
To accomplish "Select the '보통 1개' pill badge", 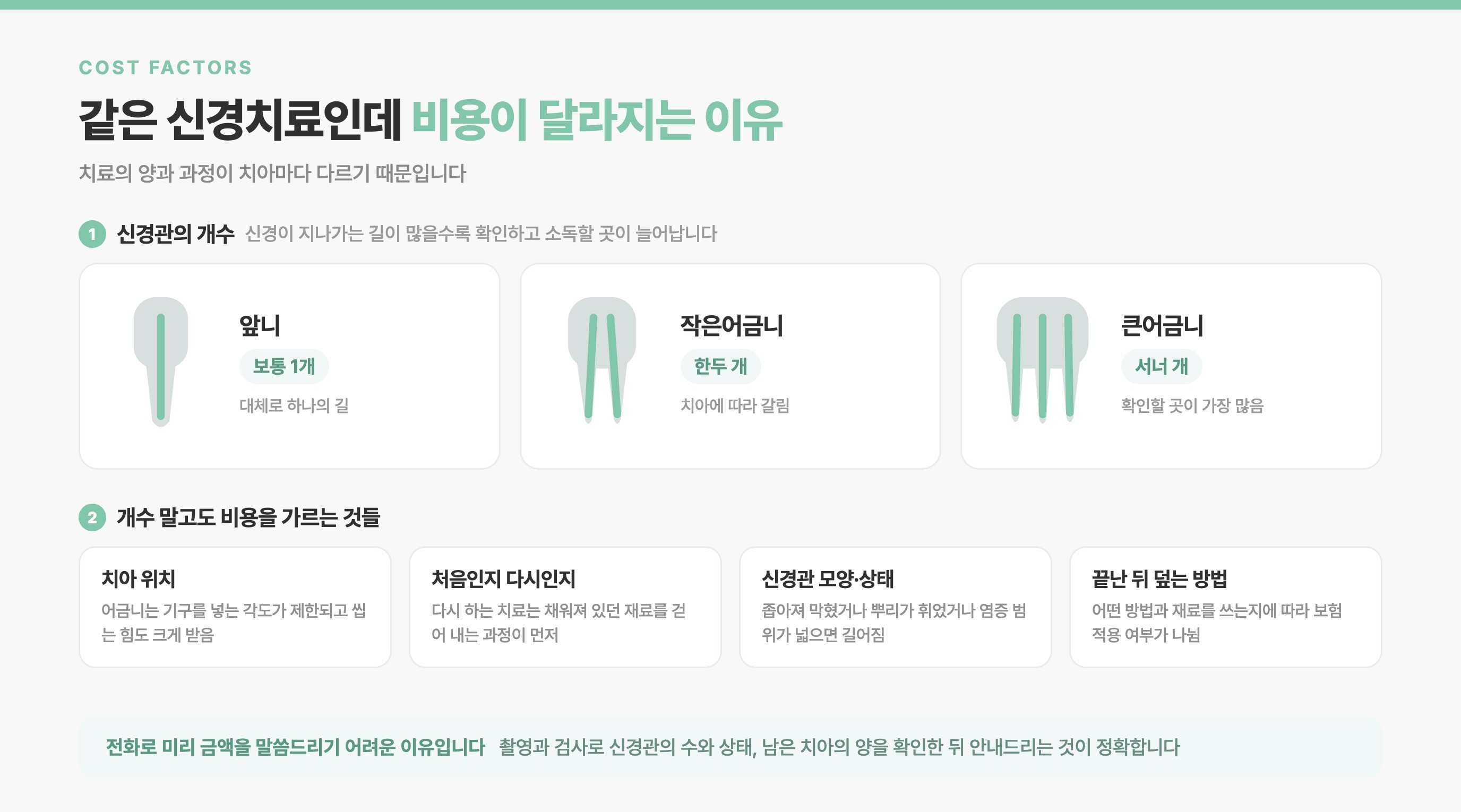I will point(283,366).
